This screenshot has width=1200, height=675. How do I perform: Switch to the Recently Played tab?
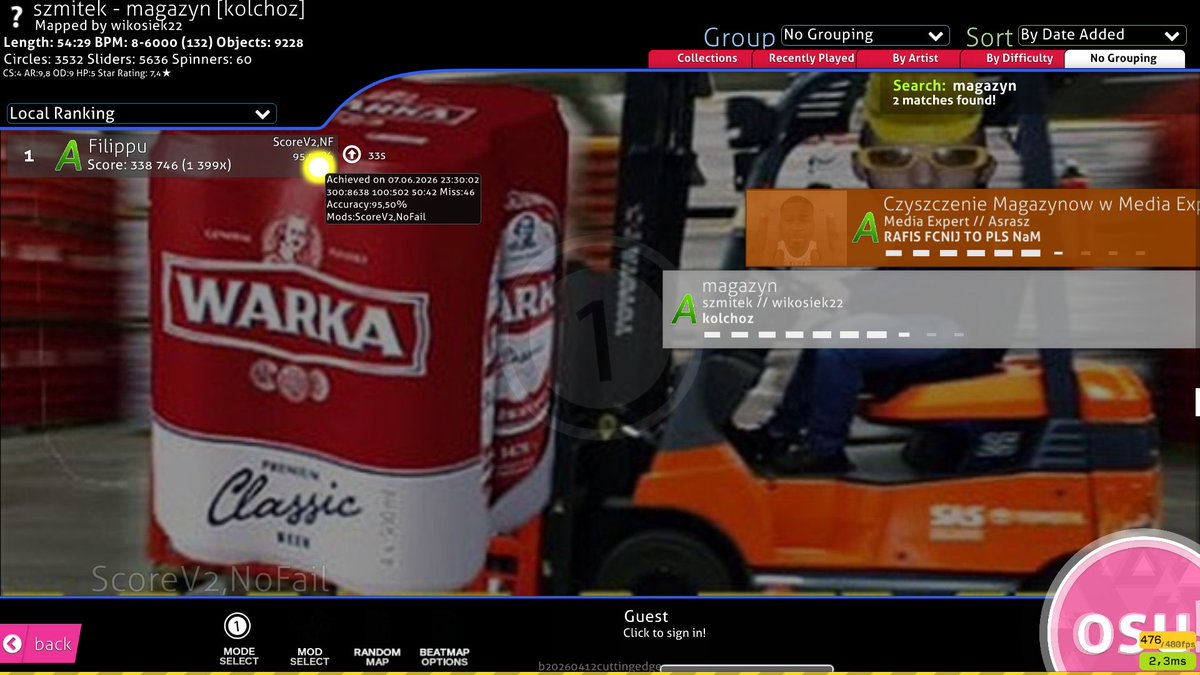(x=811, y=58)
